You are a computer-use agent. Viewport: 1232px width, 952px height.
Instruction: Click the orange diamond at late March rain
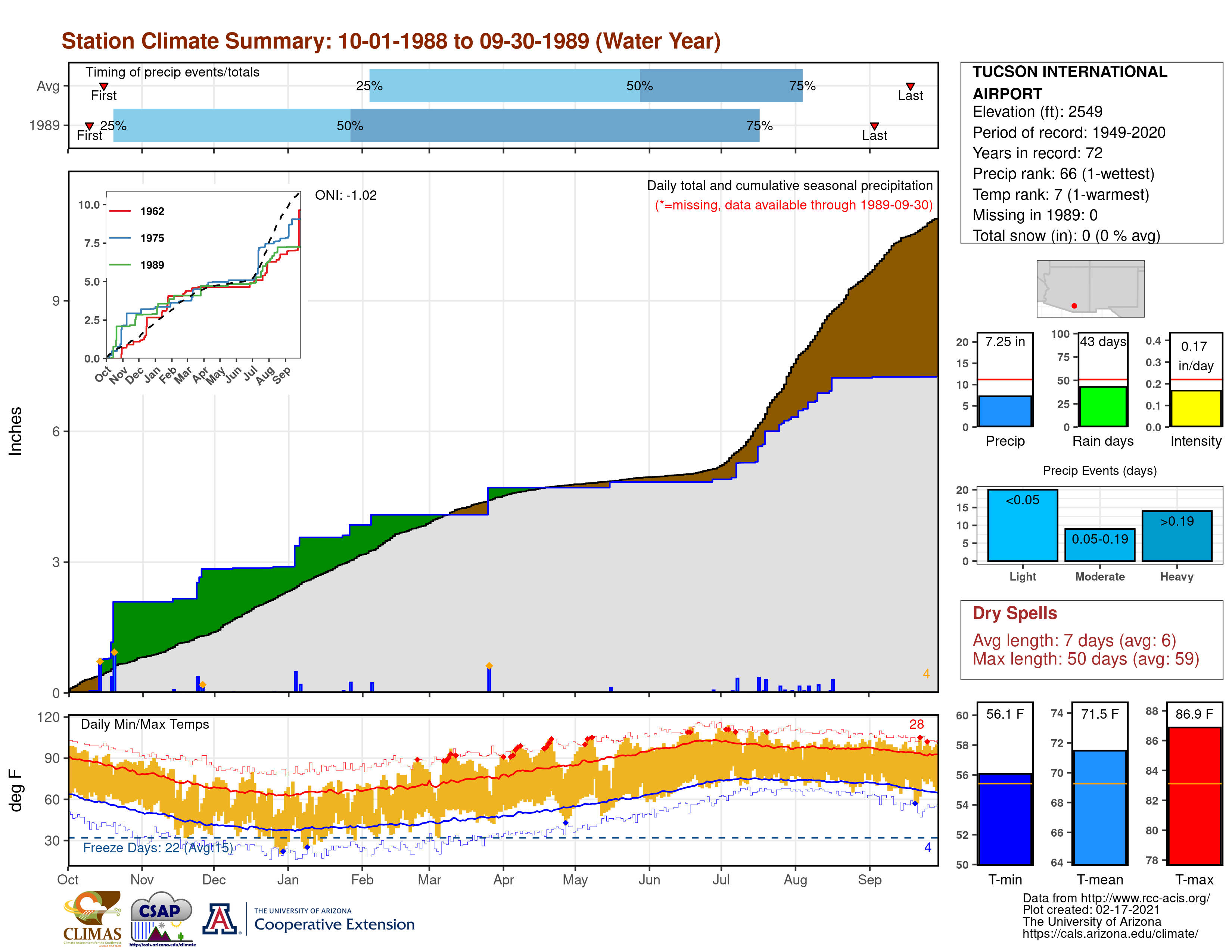coord(489,666)
